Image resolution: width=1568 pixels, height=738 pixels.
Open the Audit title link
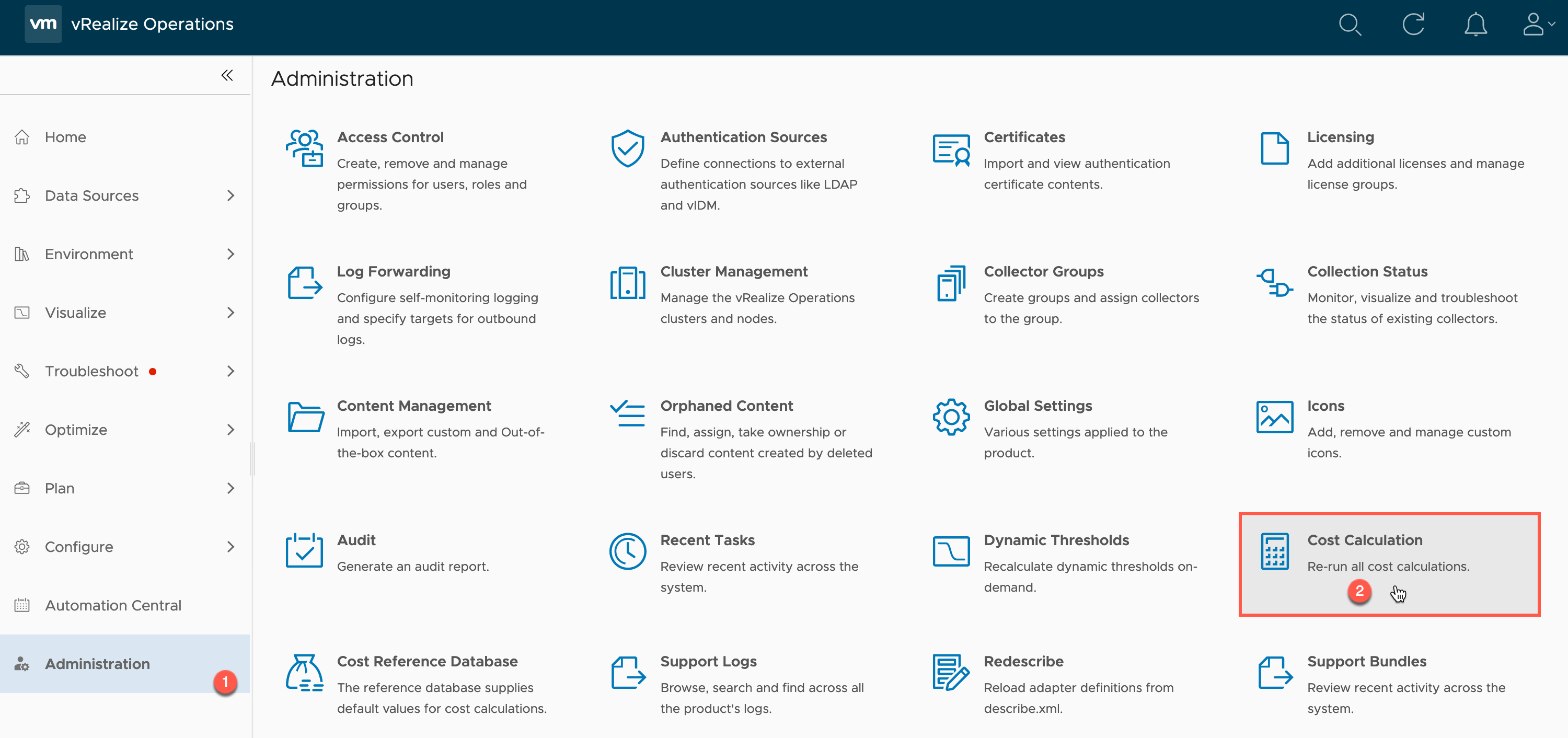tap(356, 541)
